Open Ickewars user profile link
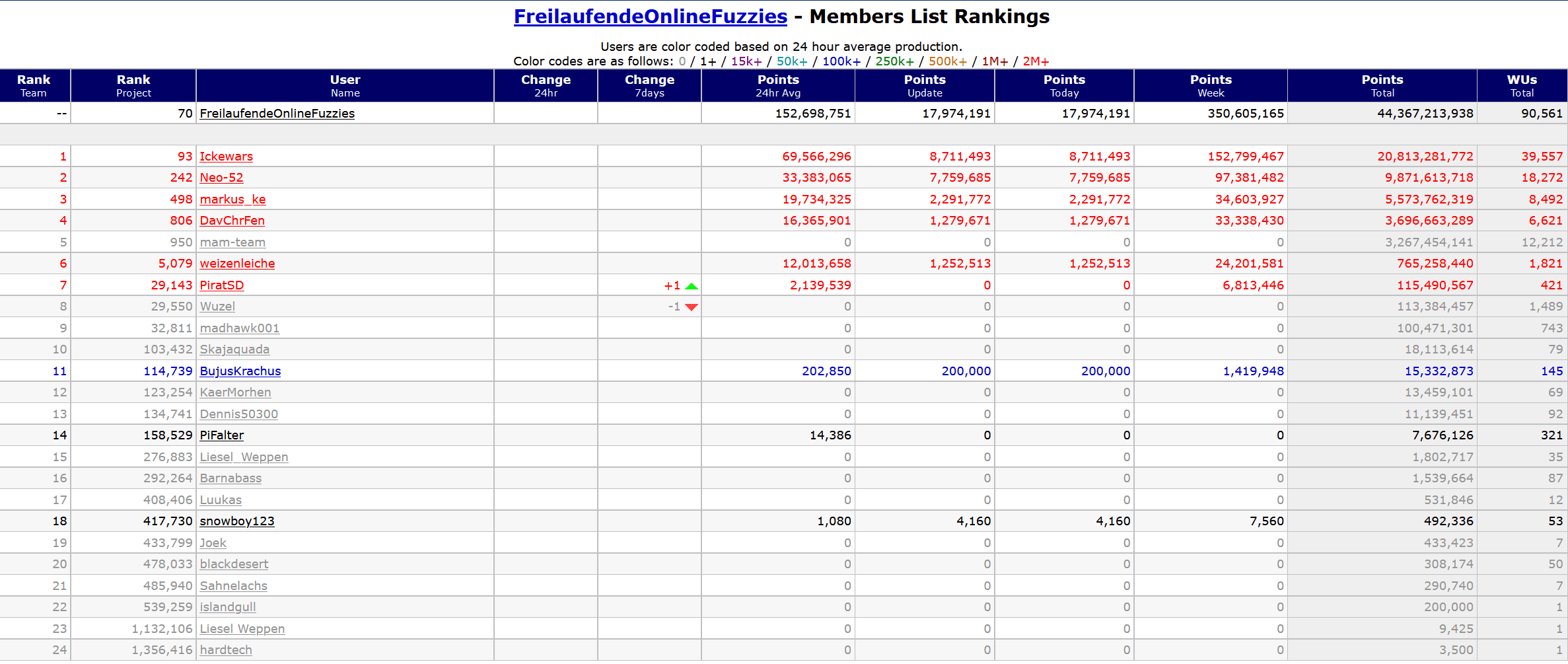 point(227,157)
